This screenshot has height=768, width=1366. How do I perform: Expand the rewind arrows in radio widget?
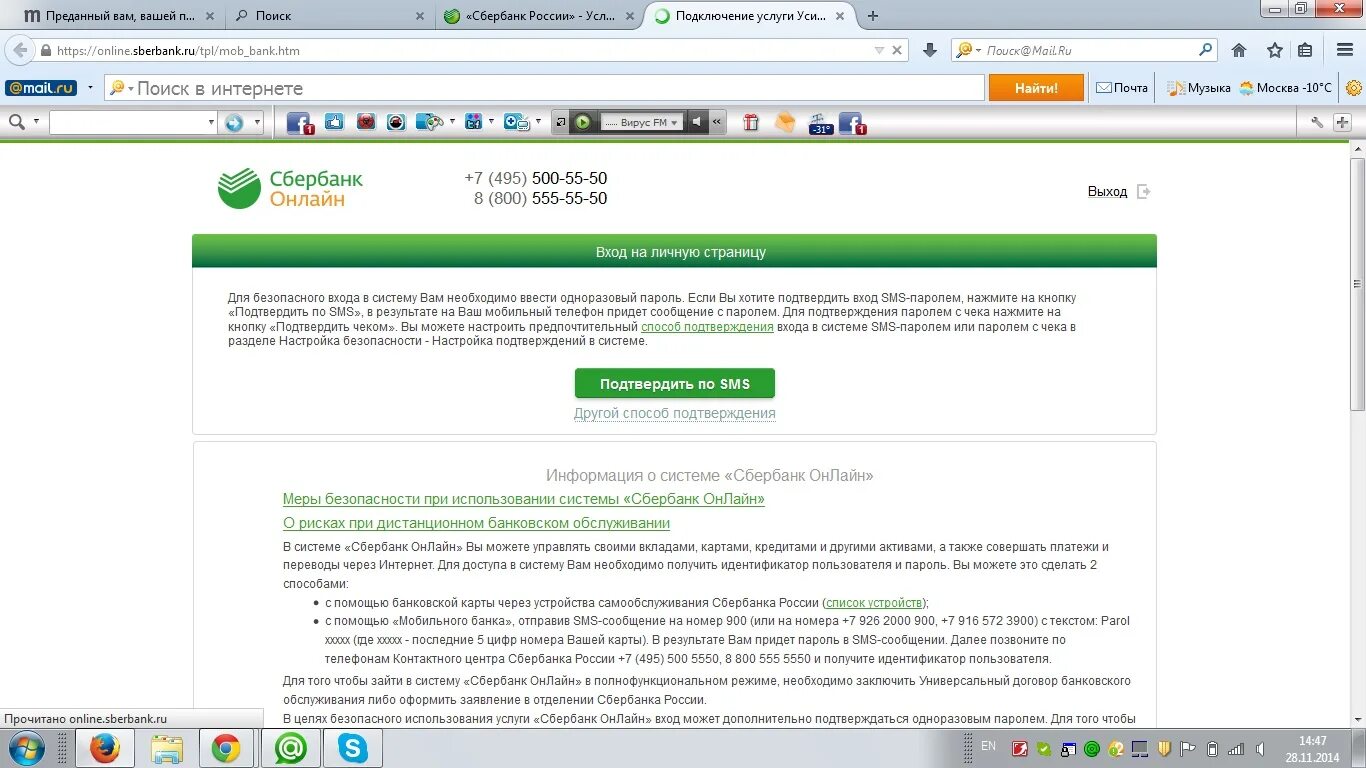point(717,122)
